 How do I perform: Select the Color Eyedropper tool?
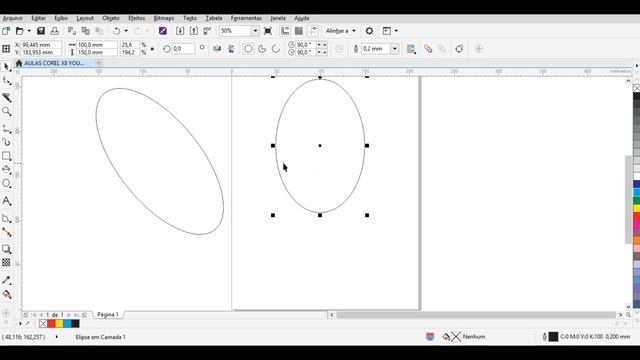pos(7,280)
